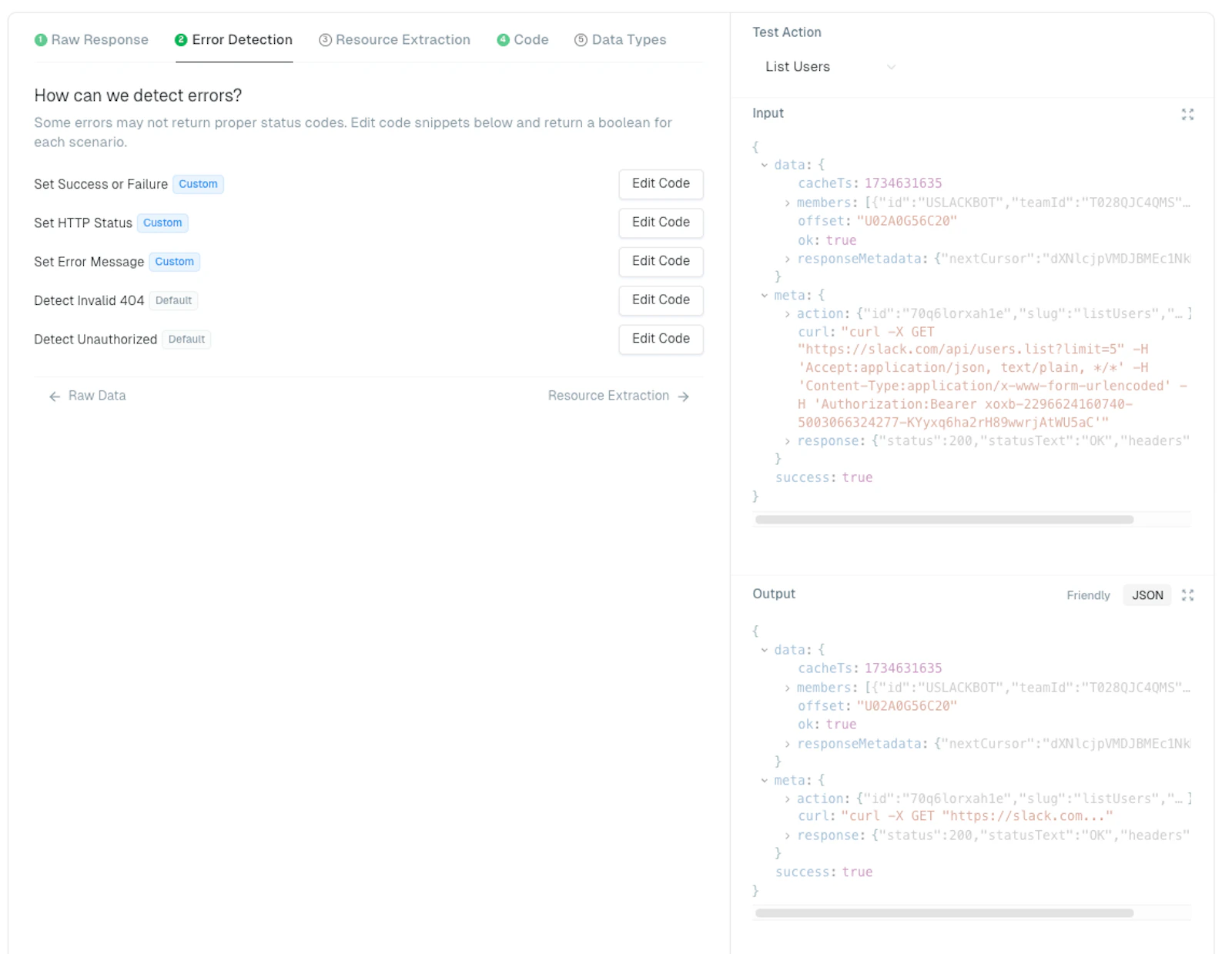Click the step 5 circle icon on Data Types
The image size is (1232, 954).
click(x=581, y=40)
